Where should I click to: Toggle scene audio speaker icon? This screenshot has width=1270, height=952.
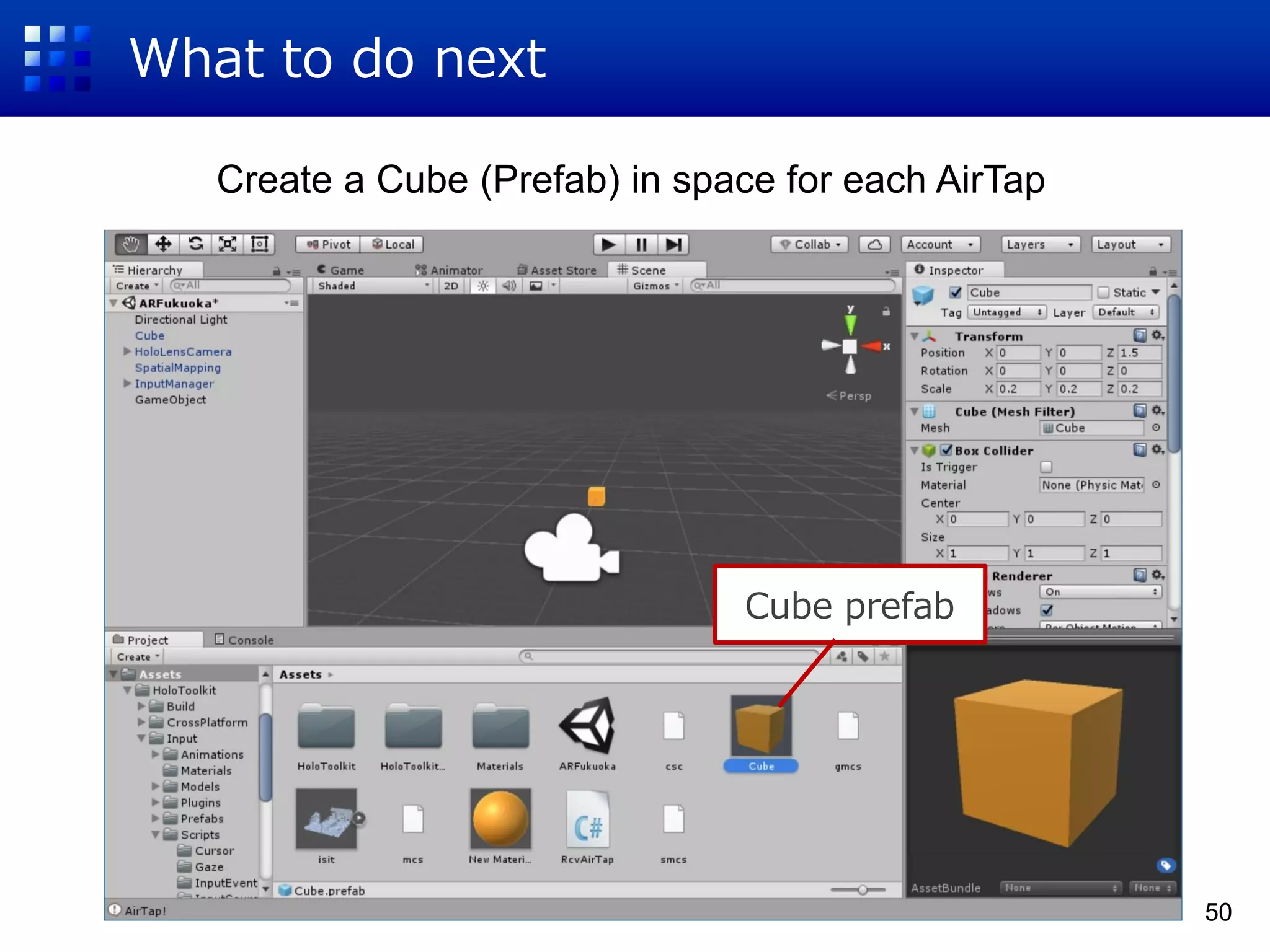tap(509, 286)
